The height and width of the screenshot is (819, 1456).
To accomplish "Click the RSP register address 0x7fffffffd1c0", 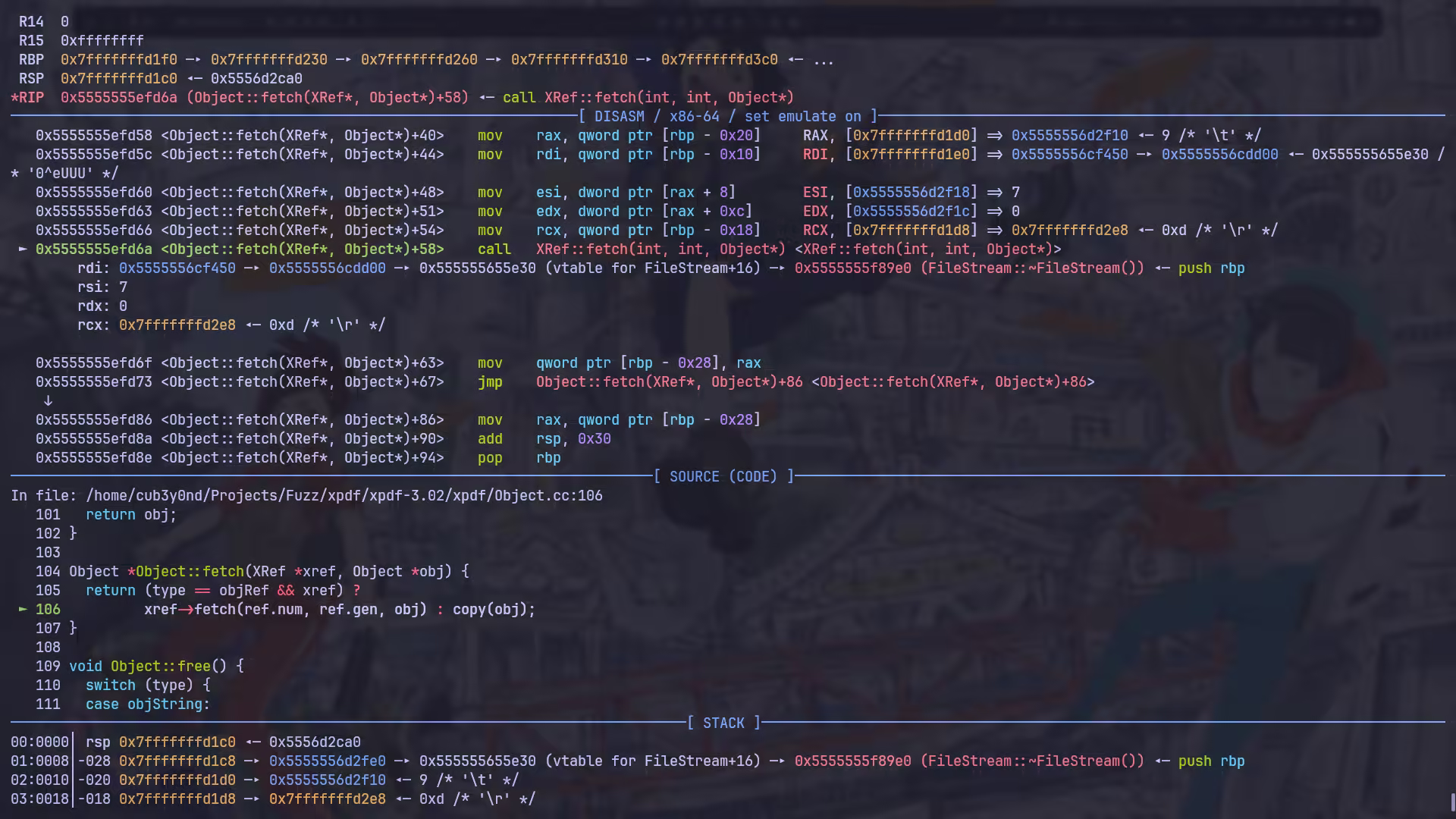I will [118, 79].
